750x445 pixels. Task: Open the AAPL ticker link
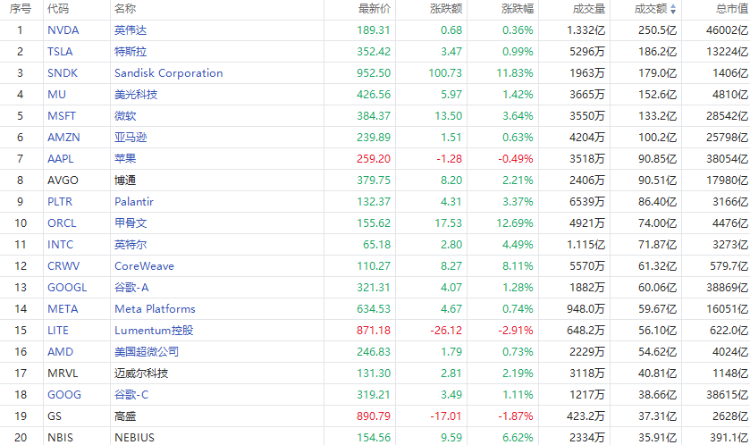60,159
